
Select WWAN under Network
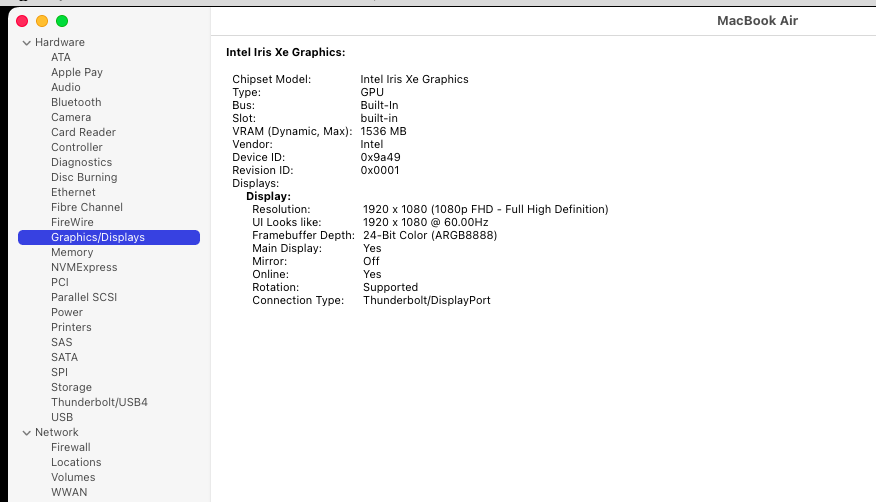click(x=69, y=493)
